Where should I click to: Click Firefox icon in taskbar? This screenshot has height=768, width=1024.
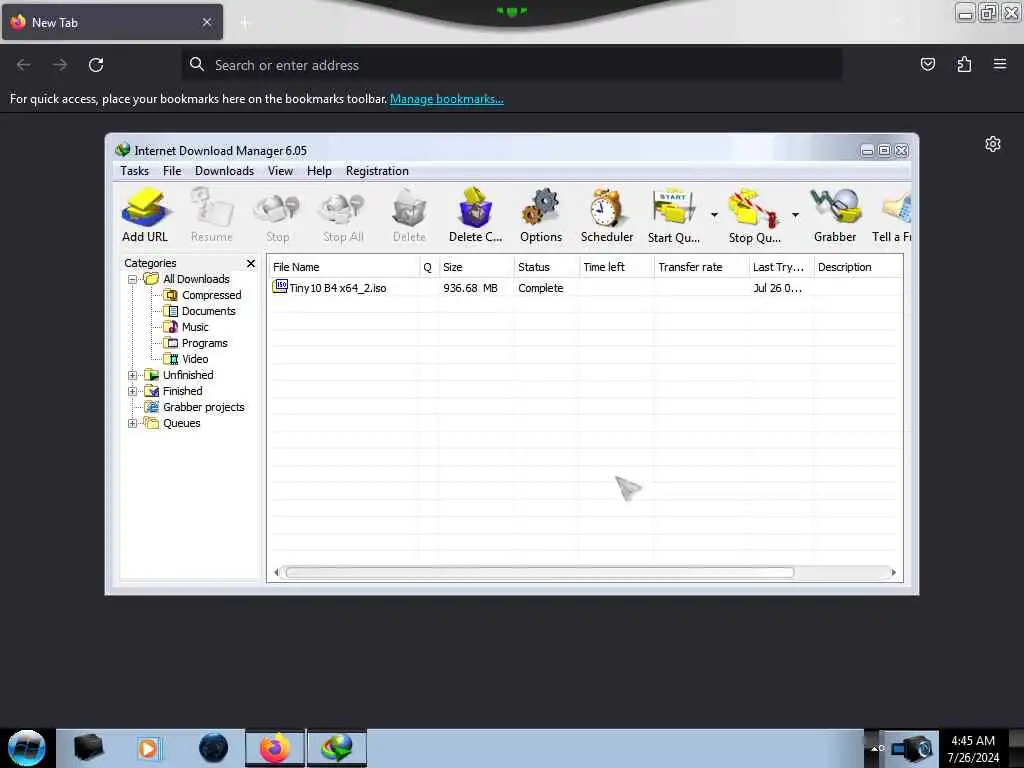275,748
